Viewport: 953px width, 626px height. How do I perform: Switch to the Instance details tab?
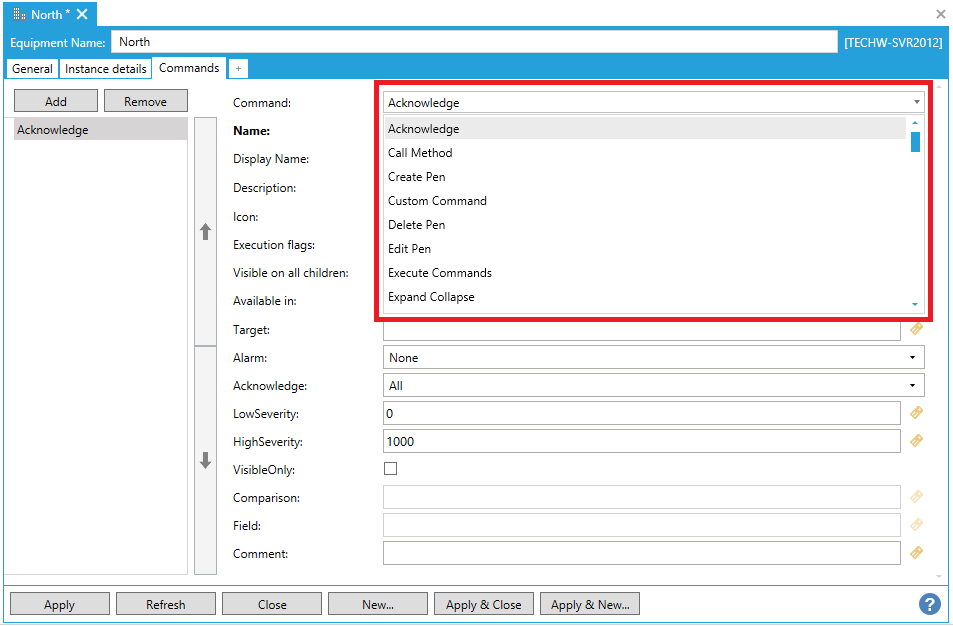pyautogui.click(x=105, y=69)
